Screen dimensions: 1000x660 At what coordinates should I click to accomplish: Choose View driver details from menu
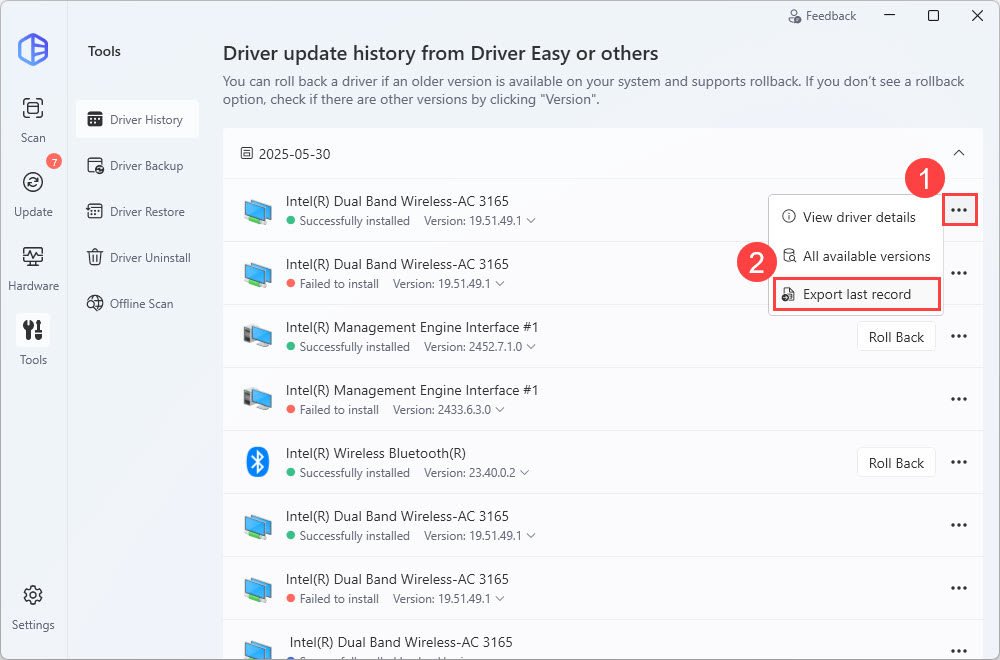click(x=858, y=217)
